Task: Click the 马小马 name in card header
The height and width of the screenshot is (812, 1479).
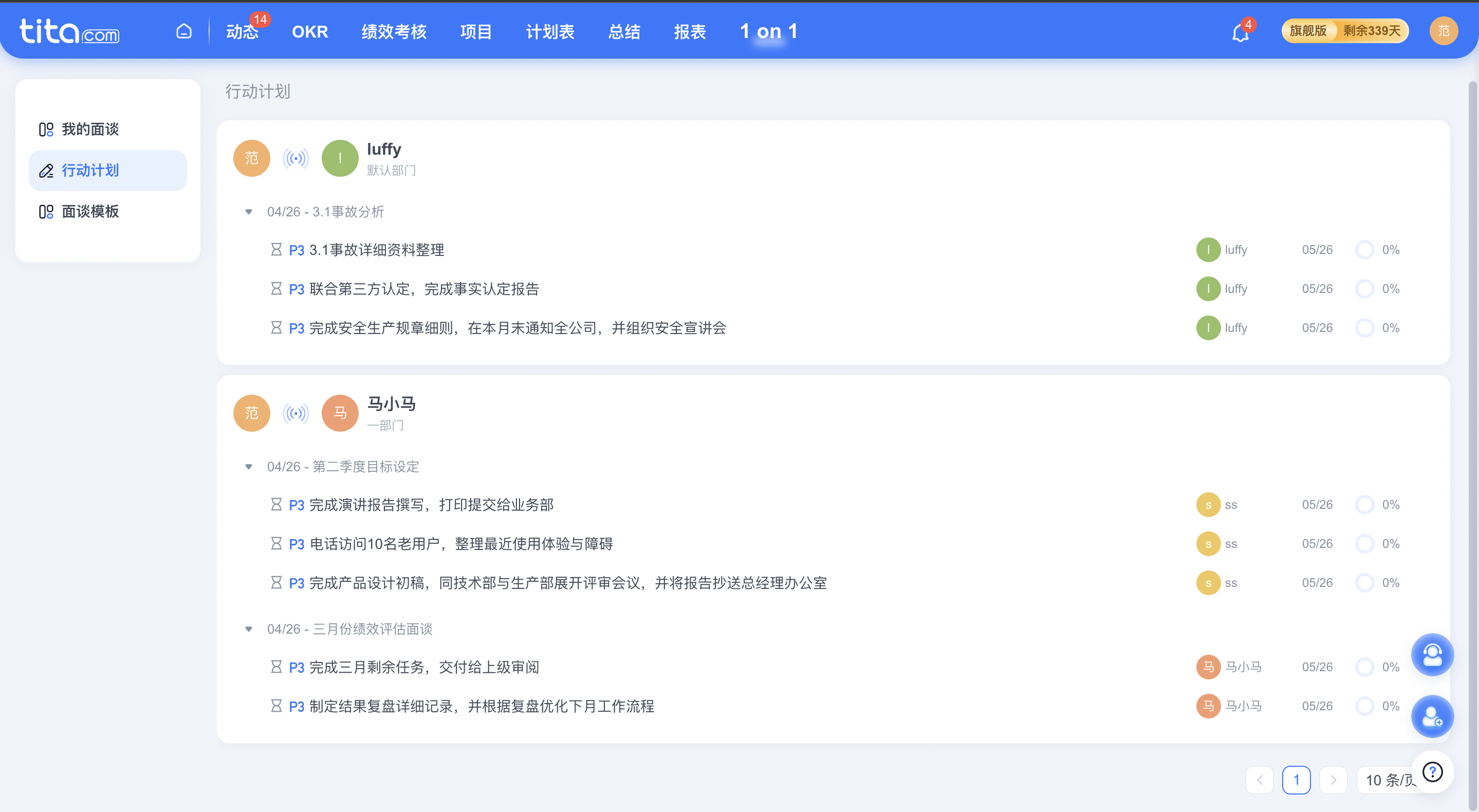Action: click(x=392, y=404)
